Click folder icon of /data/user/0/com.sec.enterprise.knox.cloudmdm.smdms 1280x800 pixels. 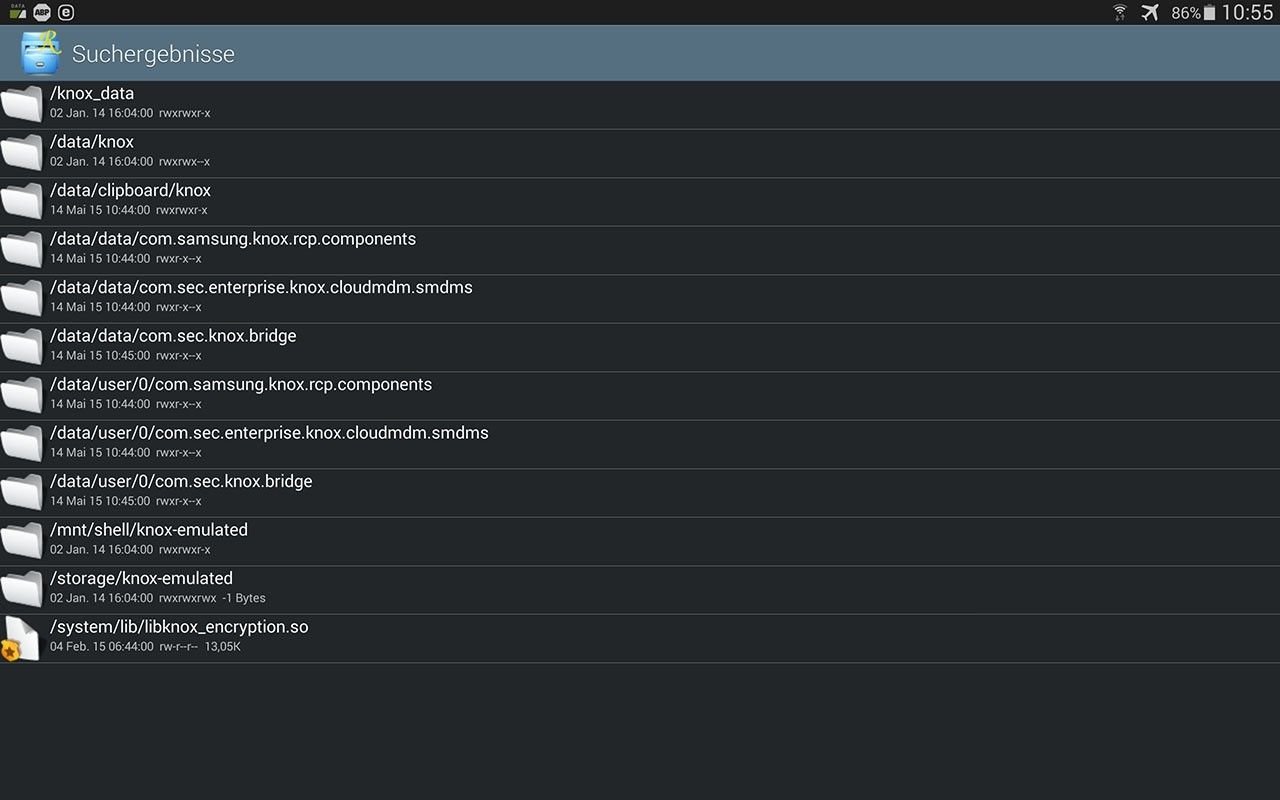[x=21, y=444]
